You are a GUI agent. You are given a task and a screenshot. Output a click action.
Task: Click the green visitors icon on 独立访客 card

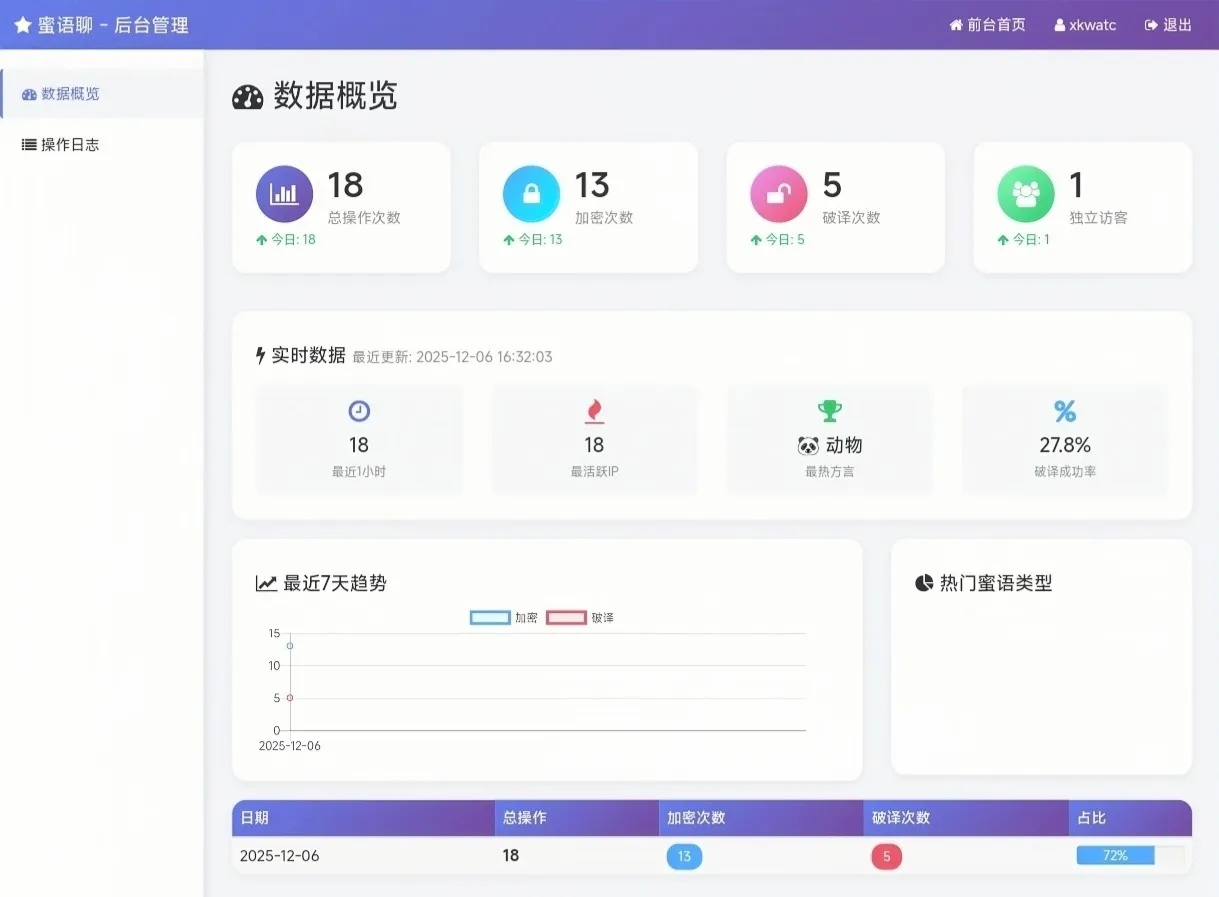(1026, 193)
